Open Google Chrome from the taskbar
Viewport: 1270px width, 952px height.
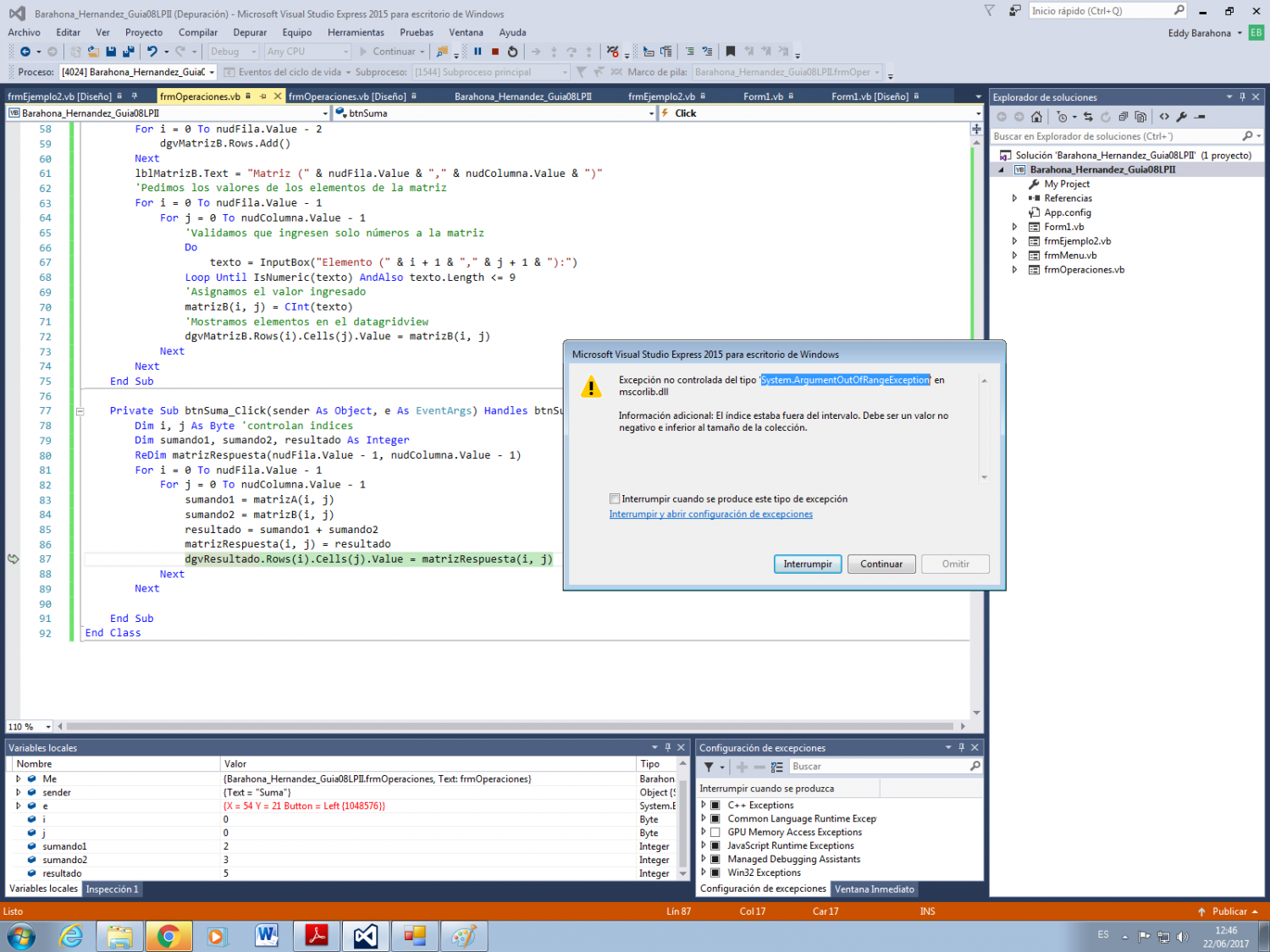(168, 936)
